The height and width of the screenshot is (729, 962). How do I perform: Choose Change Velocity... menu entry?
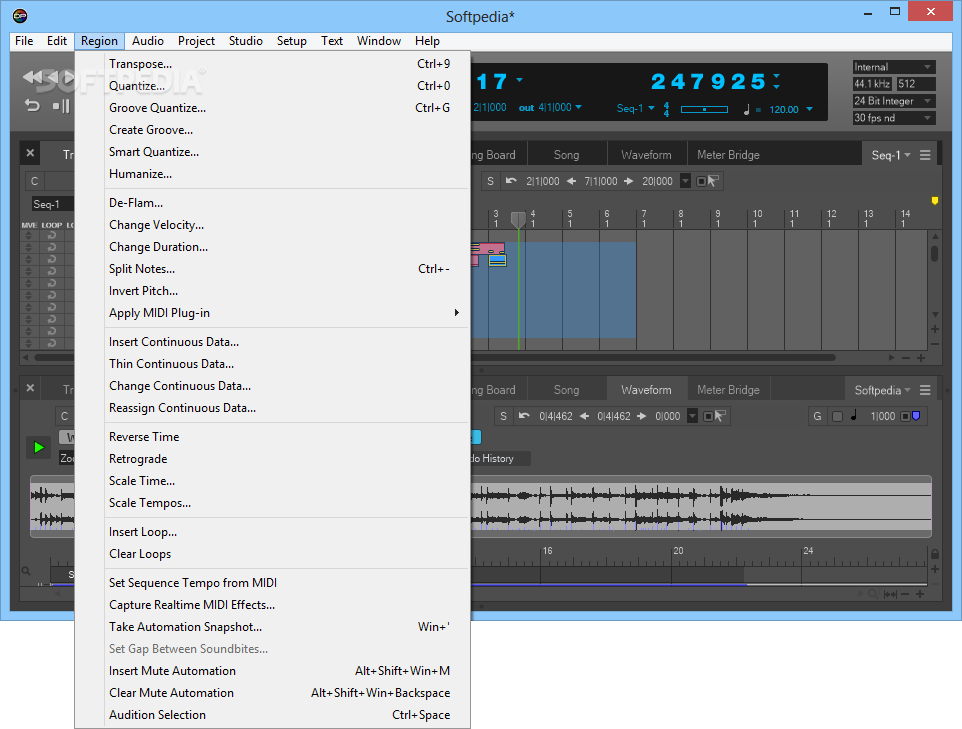point(272,225)
